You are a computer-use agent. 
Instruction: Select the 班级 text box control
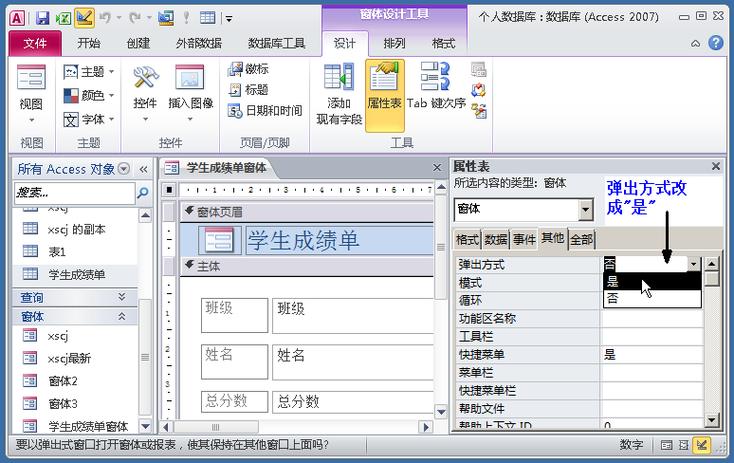click(x=352, y=315)
